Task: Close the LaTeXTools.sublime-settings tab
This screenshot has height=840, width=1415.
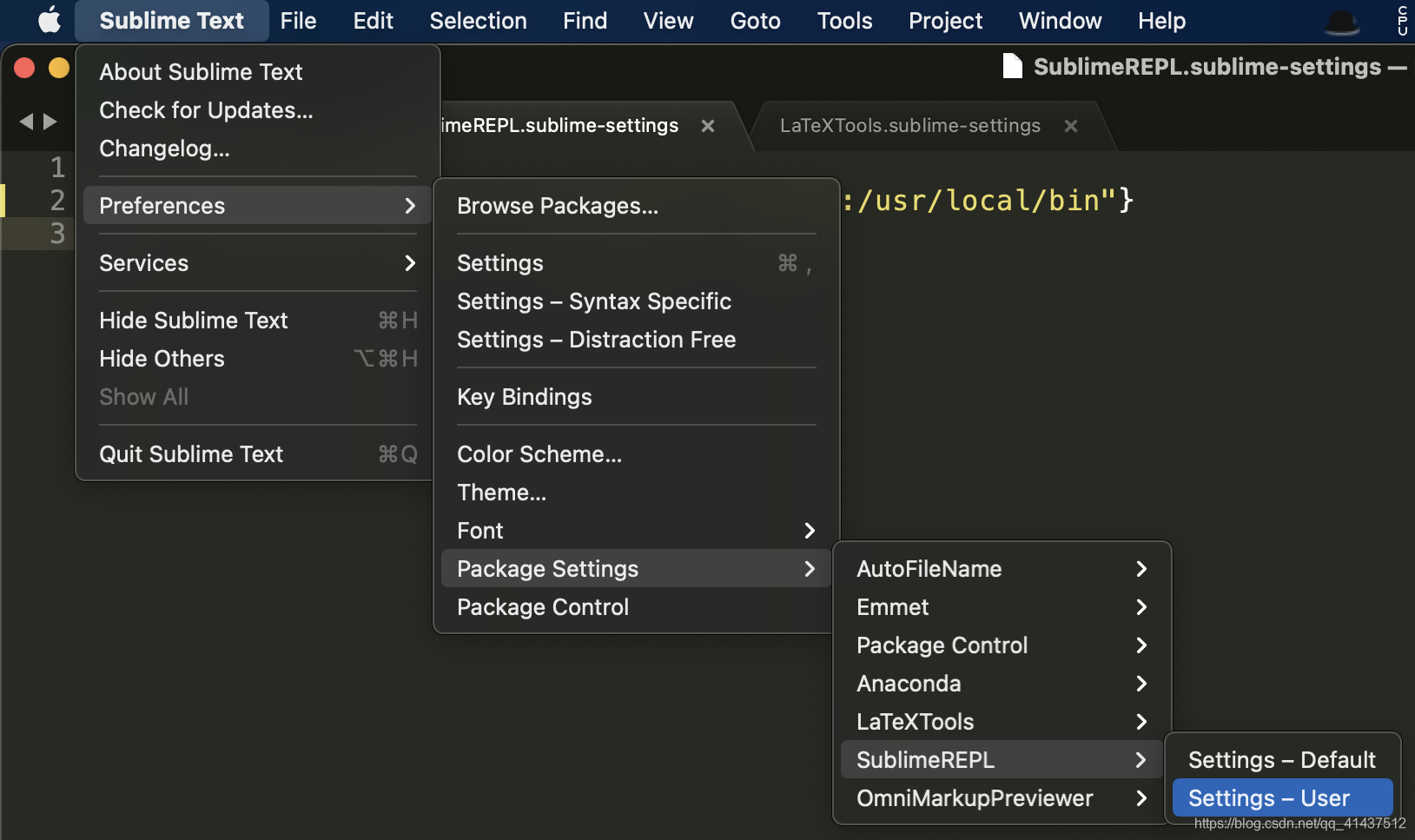Action: coord(1071,126)
